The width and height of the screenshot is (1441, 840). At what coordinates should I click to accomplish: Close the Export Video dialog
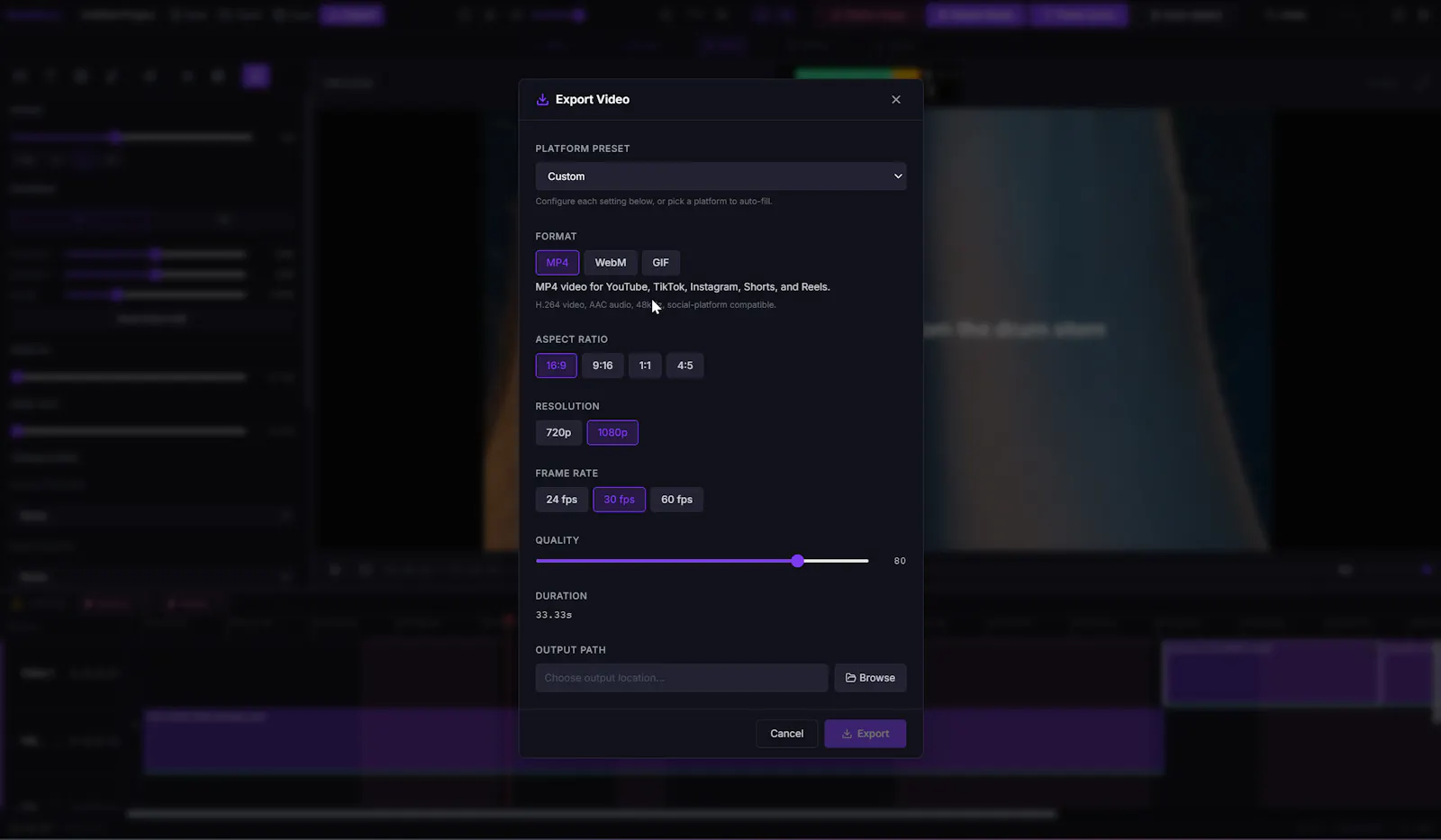coord(895,99)
